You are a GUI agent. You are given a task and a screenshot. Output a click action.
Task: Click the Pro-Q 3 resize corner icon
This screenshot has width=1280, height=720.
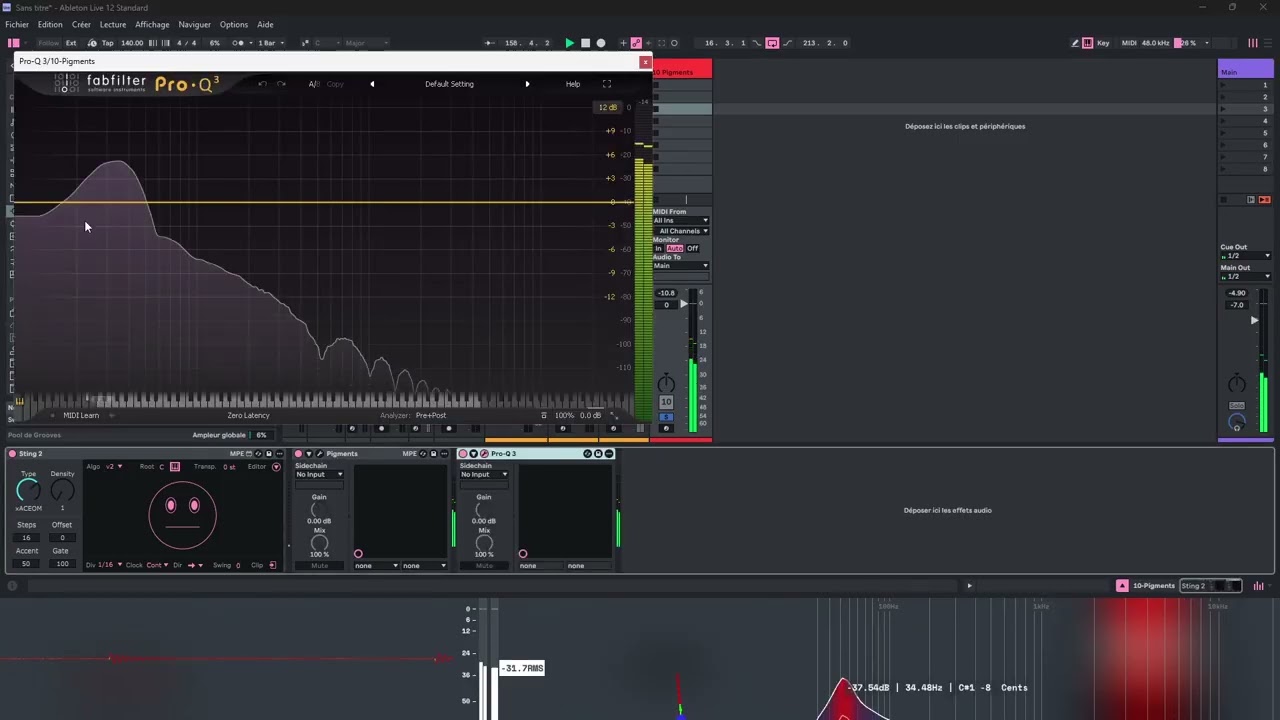[x=614, y=415]
